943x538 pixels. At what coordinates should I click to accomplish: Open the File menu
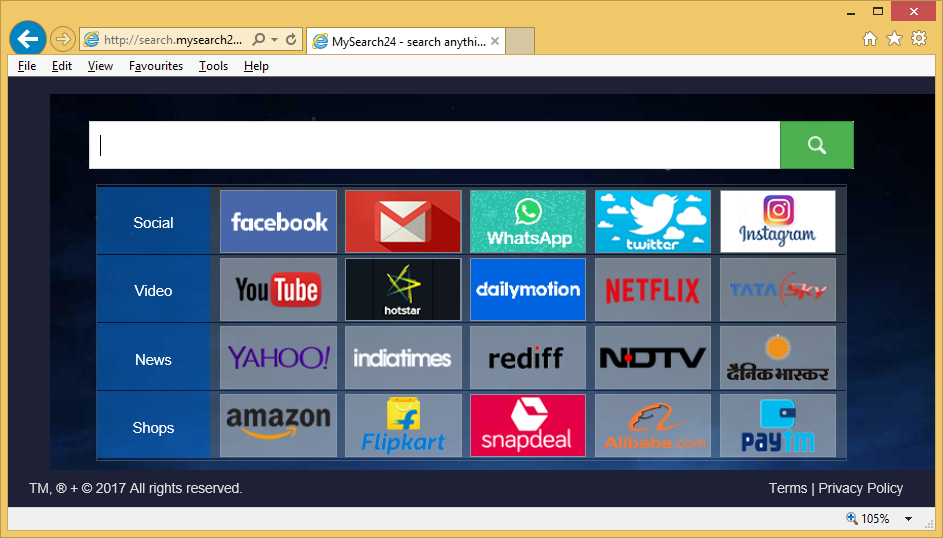tap(27, 66)
